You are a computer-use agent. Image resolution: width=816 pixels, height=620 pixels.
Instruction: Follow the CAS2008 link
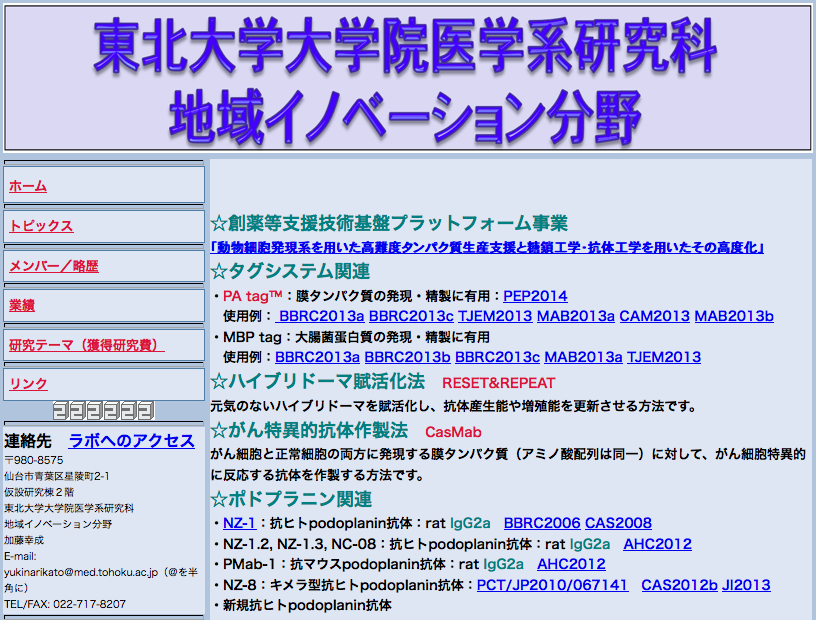pyautogui.click(x=618, y=523)
